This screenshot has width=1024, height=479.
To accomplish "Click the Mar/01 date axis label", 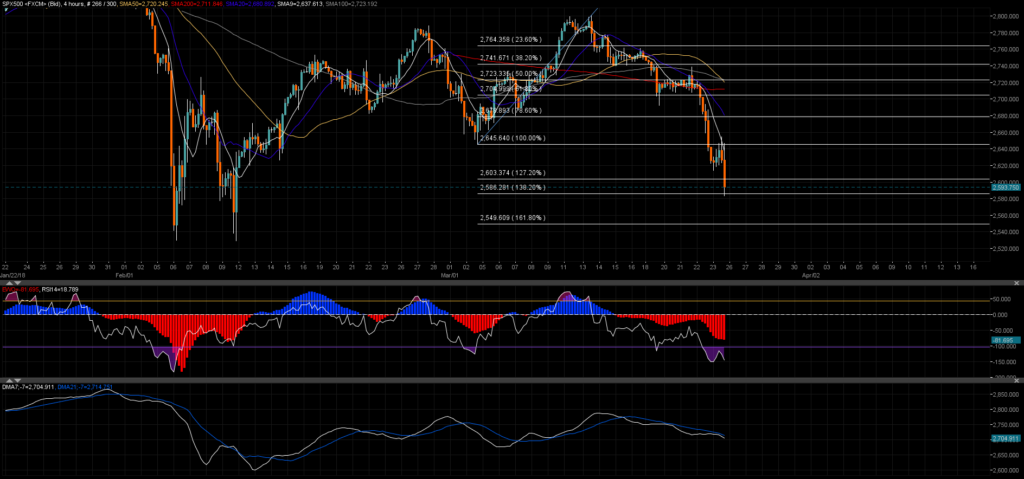I will click(x=449, y=276).
